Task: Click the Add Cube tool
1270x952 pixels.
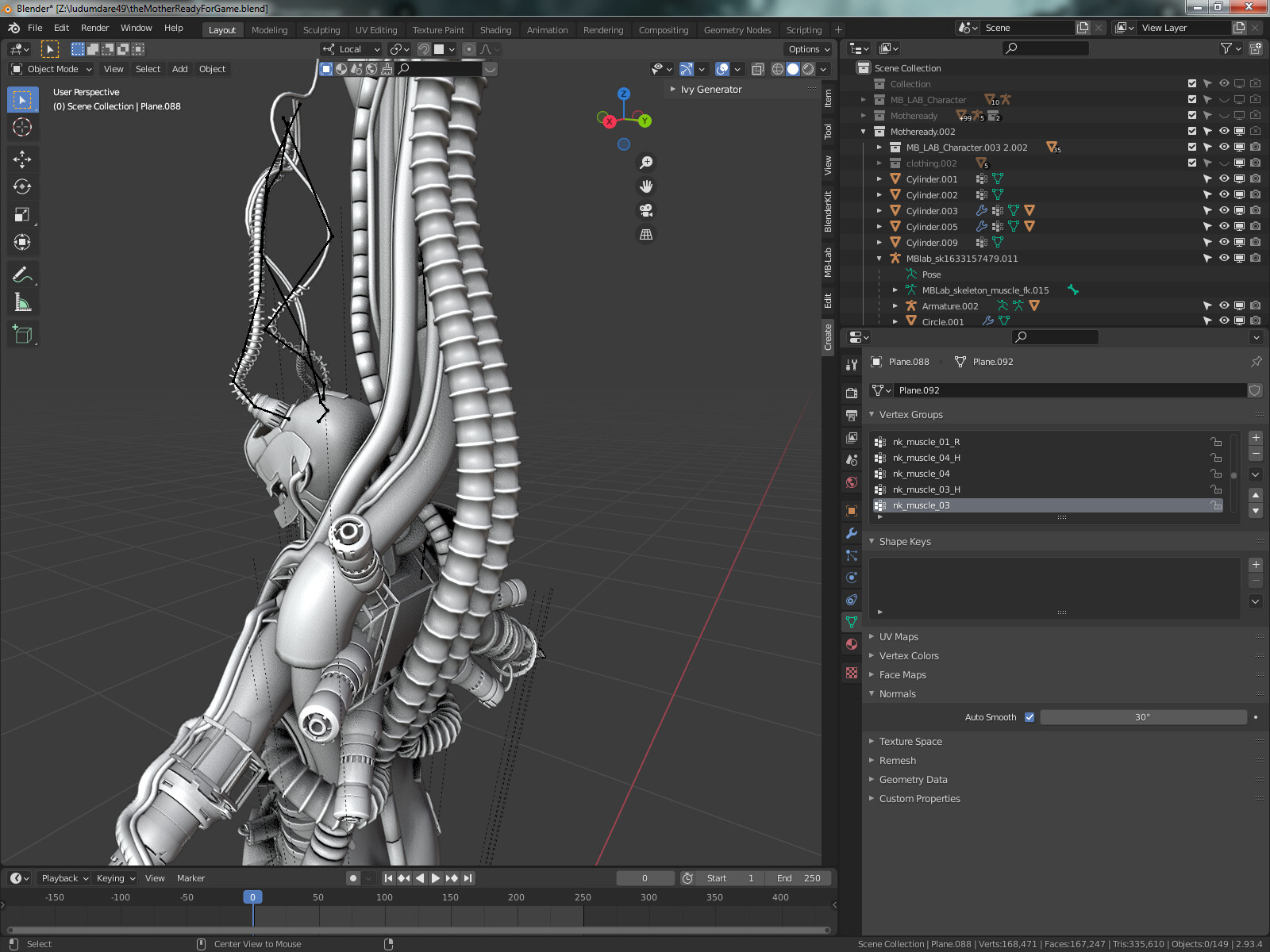Action: (22, 335)
